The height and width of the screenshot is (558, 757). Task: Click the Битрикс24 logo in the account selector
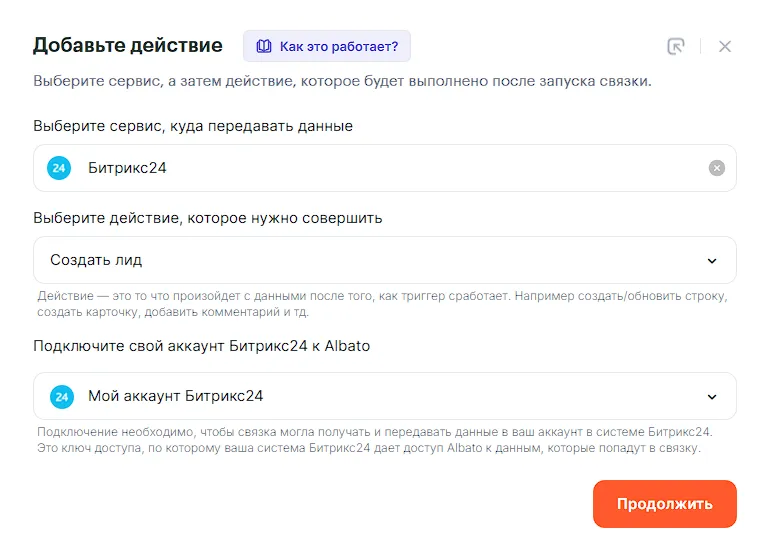[x=62, y=396]
